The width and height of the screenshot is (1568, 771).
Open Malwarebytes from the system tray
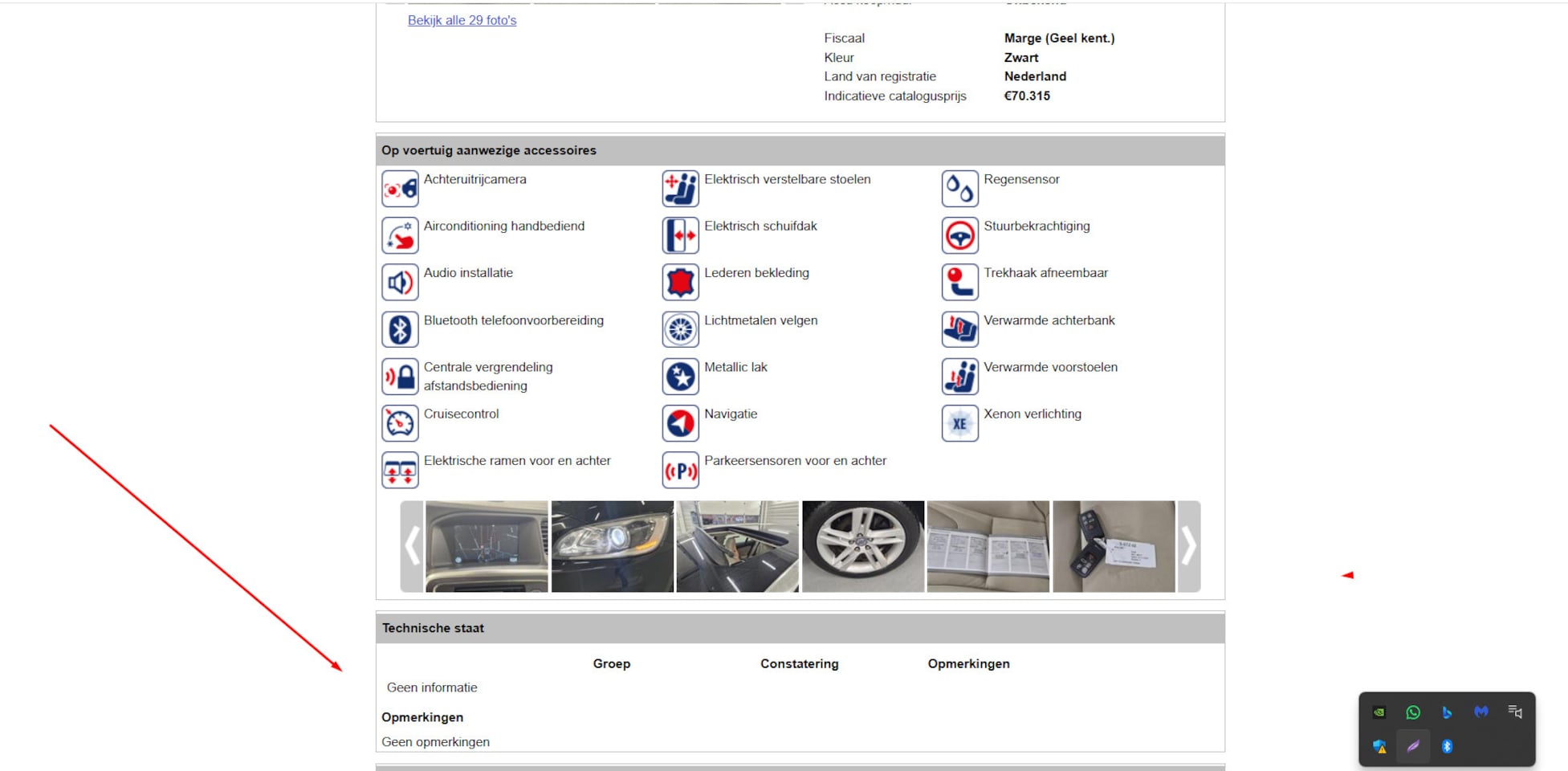tap(1481, 712)
